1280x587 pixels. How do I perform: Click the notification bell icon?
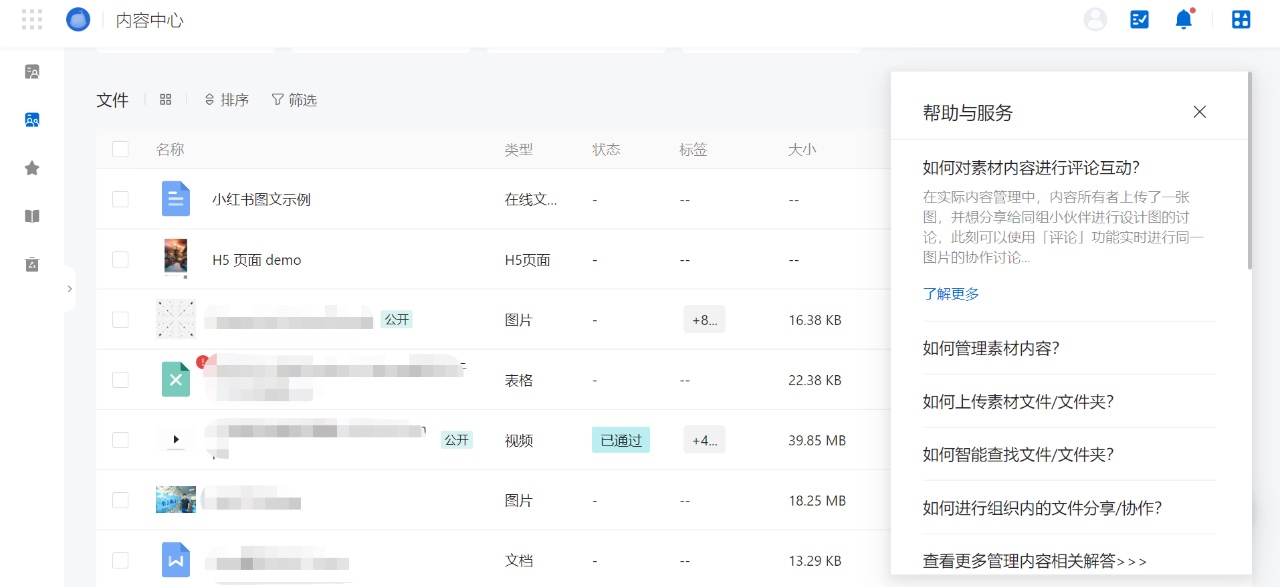click(x=1184, y=19)
